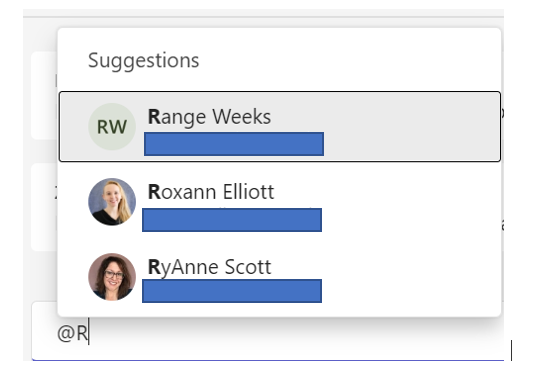This screenshot has width=548, height=375.
Task: Focus the message box containing @R
Action: (268, 332)
